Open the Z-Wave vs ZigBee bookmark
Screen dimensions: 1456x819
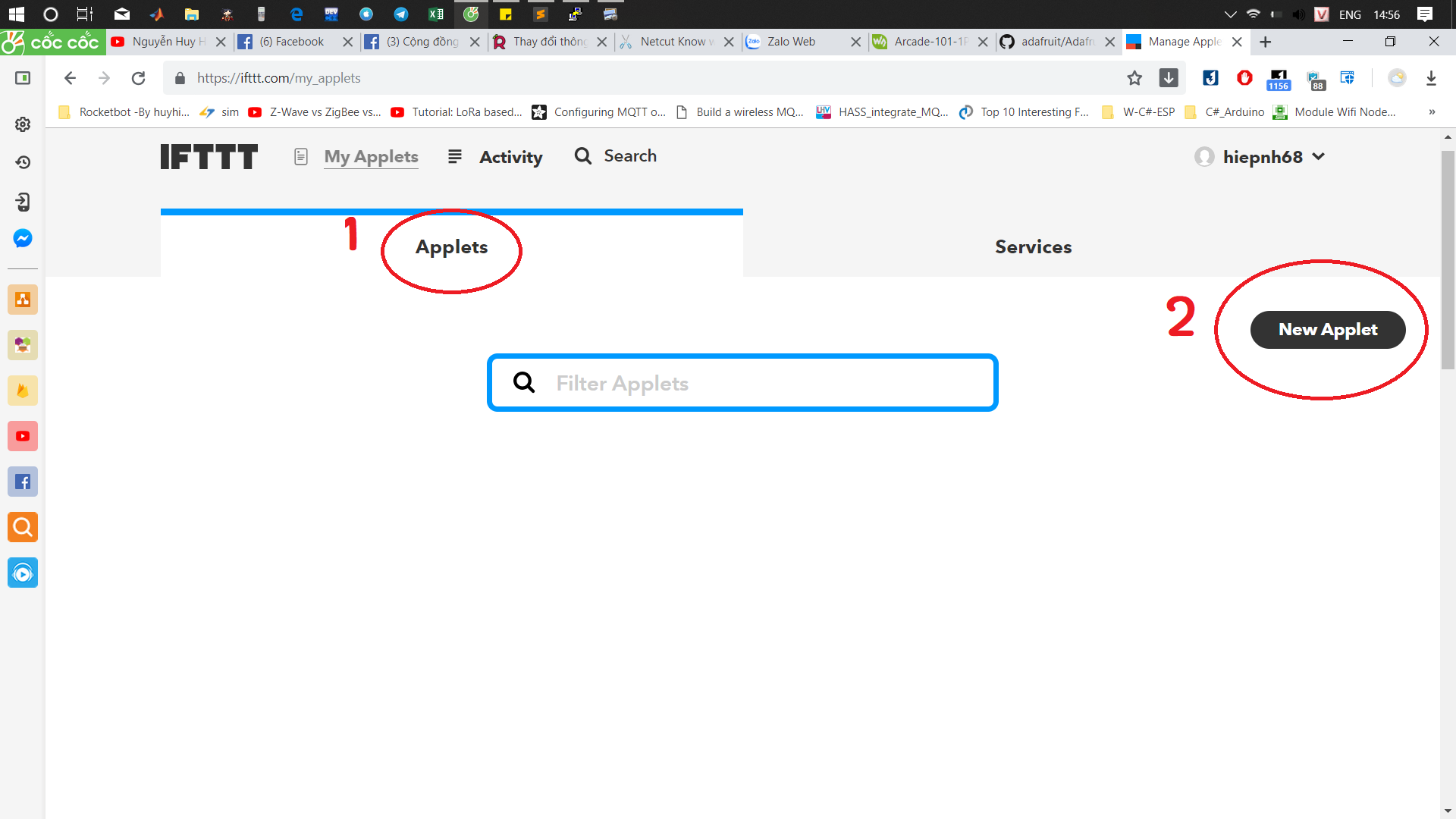(315, 112)
